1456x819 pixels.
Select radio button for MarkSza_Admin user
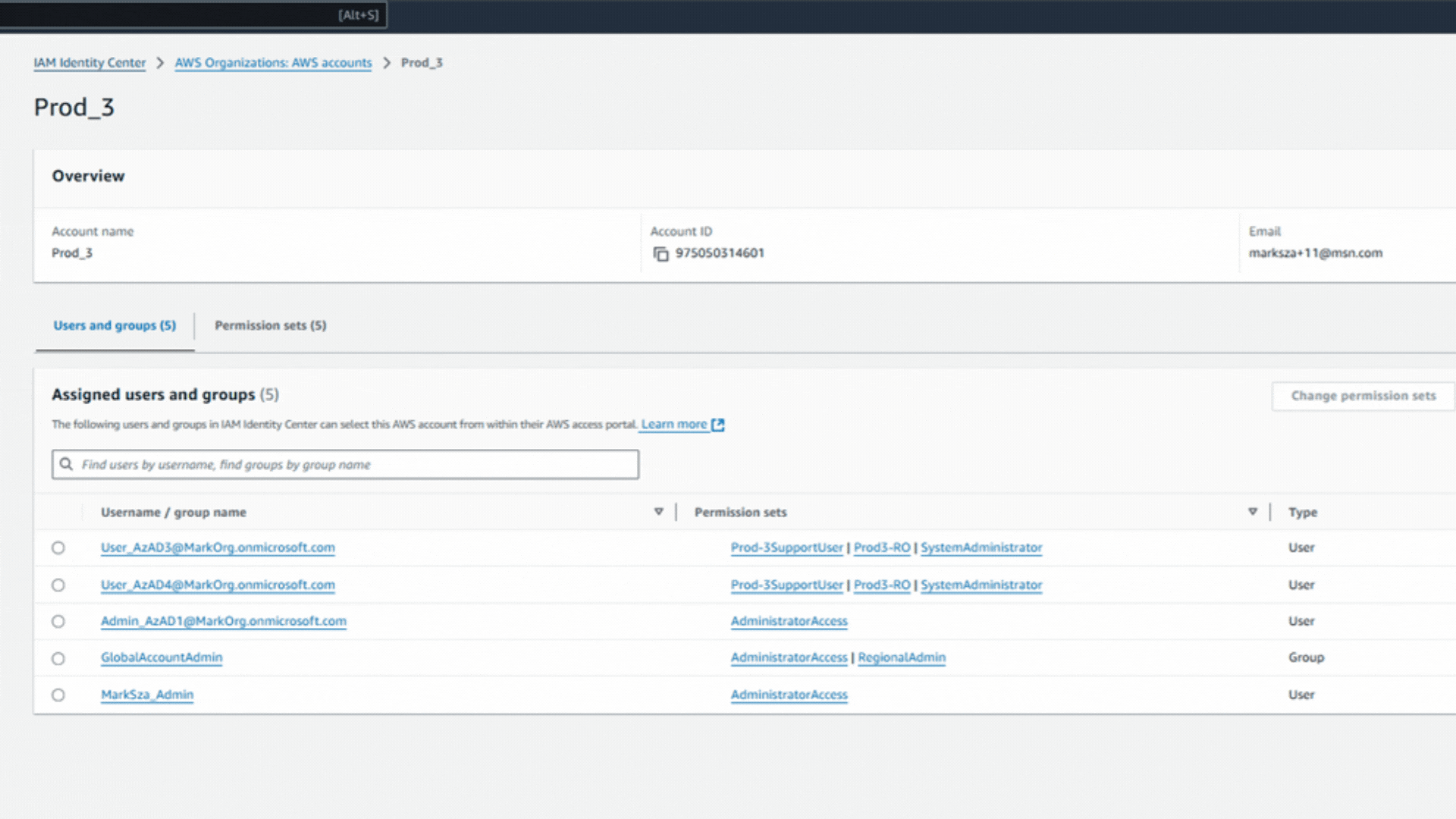(x=58, y=695)
